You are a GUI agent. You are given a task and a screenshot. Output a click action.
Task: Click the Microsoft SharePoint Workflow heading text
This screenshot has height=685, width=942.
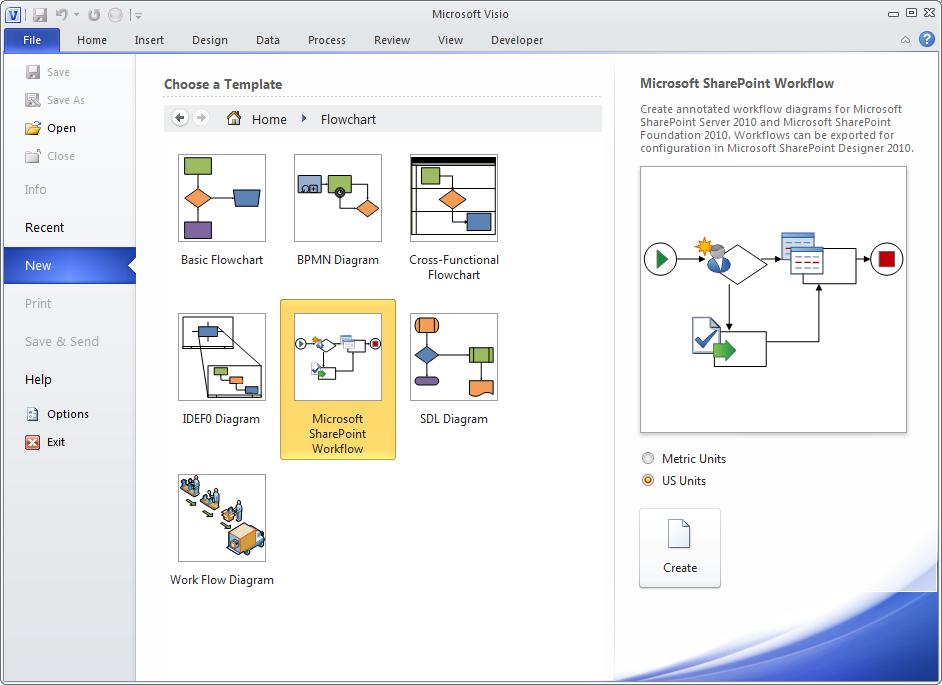pyautogui.click(x=737, y=84)
